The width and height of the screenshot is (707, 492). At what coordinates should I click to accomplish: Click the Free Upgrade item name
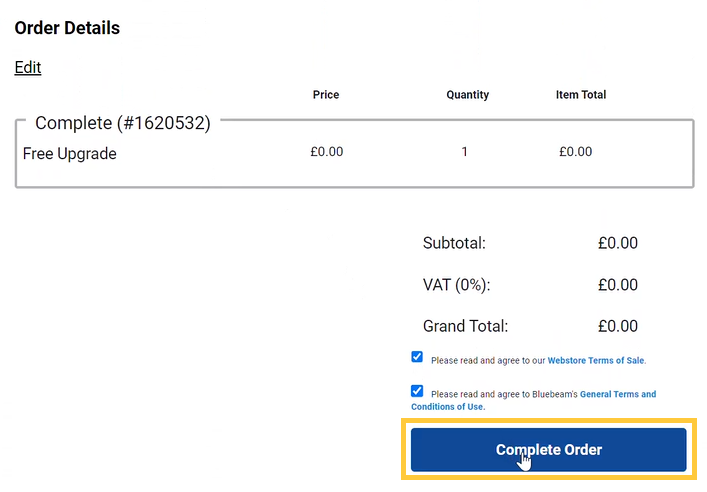pyautogui.click(x=70, y=154)
